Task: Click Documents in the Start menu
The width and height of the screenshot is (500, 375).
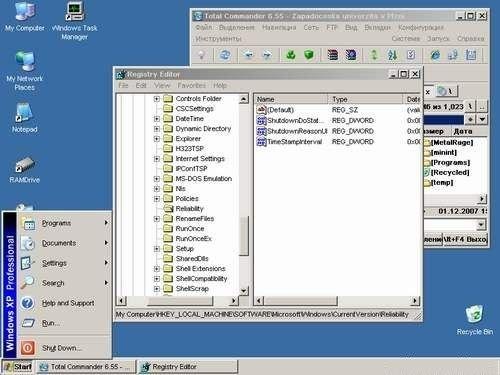Action: point(64,243)
